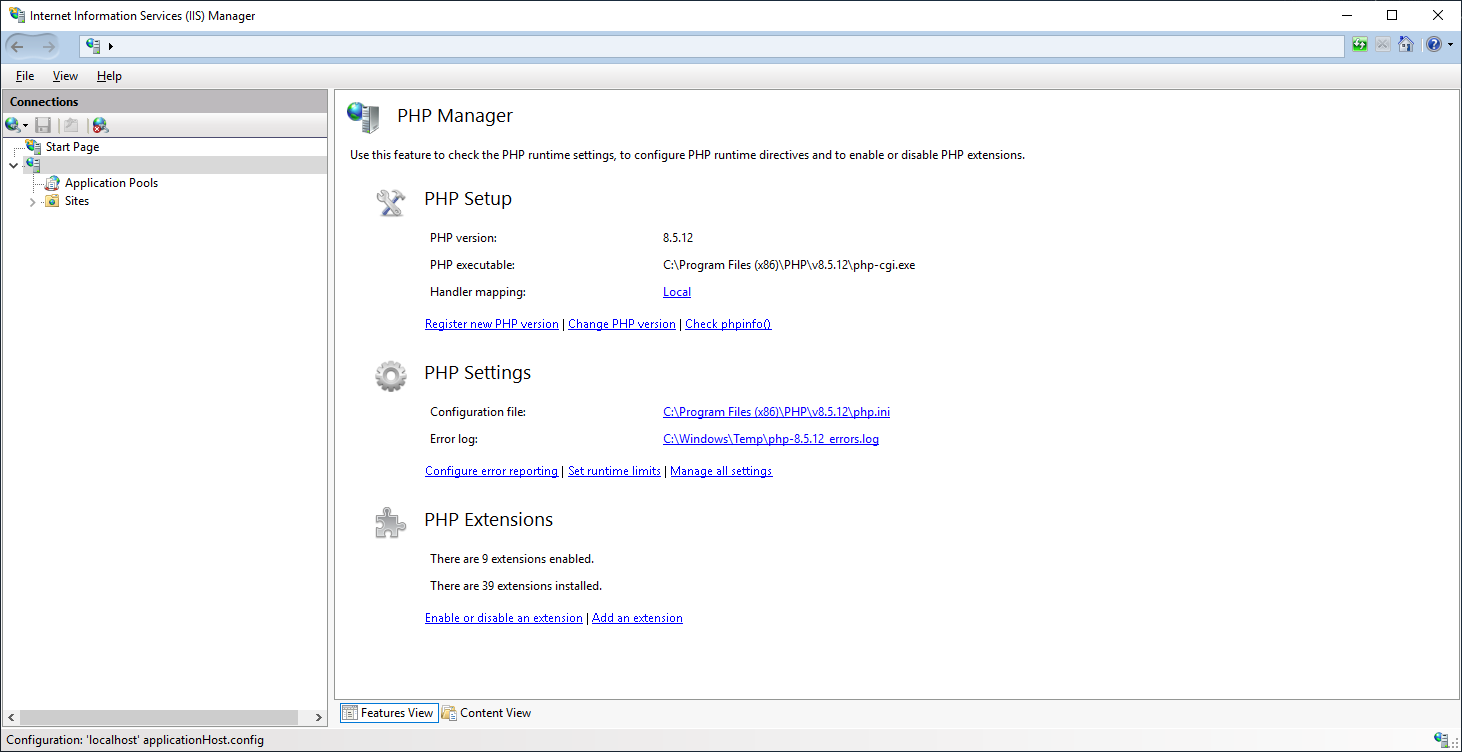Click Register new PHP version link
The image size is (1462, 752).
[492, 324]
